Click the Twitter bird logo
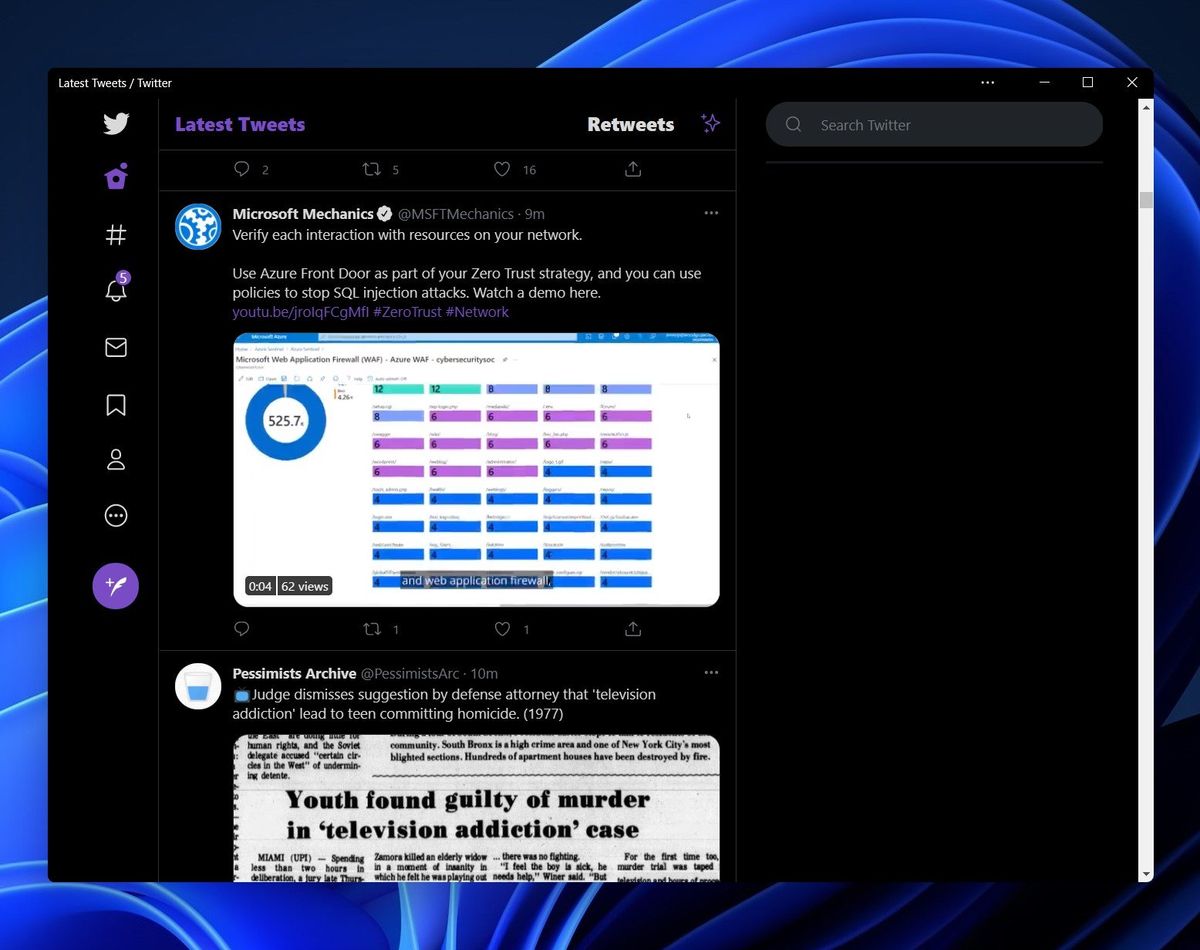The image size is (1200, 950). pyautogui.click(x=115, y=123)
